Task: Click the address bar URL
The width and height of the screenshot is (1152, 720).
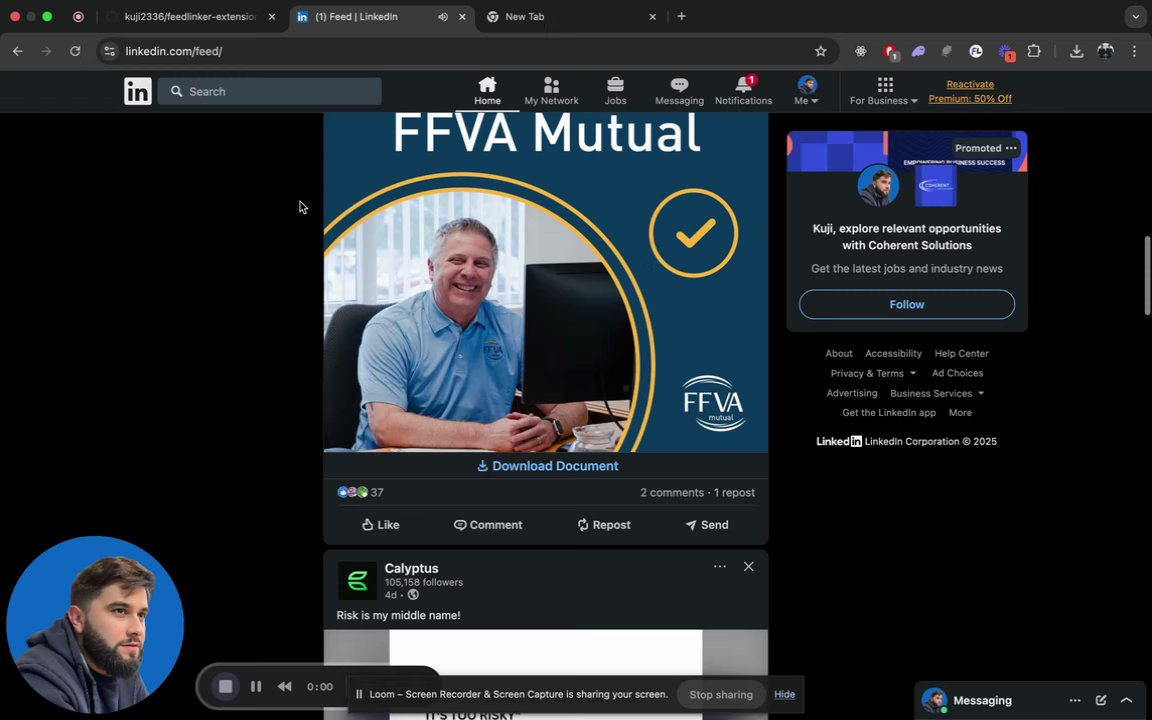Action: tap(173, 51)
